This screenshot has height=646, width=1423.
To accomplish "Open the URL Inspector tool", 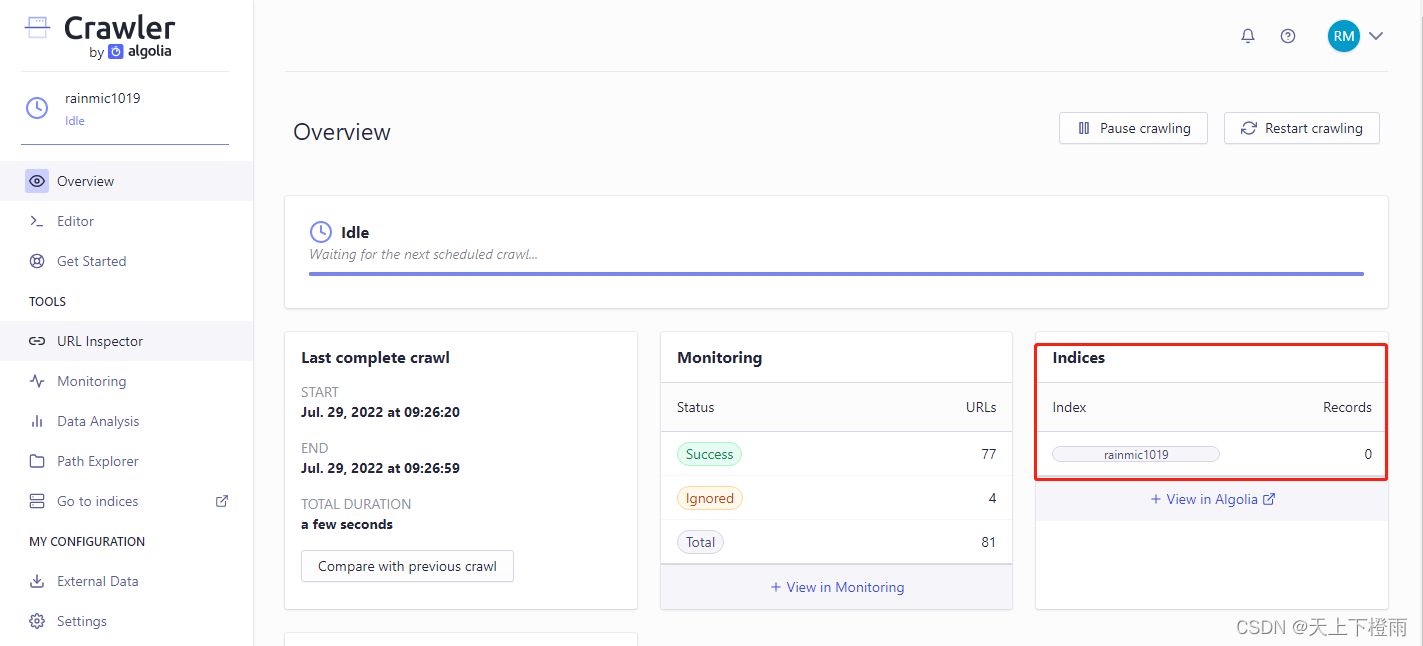I will coord(126,341).
